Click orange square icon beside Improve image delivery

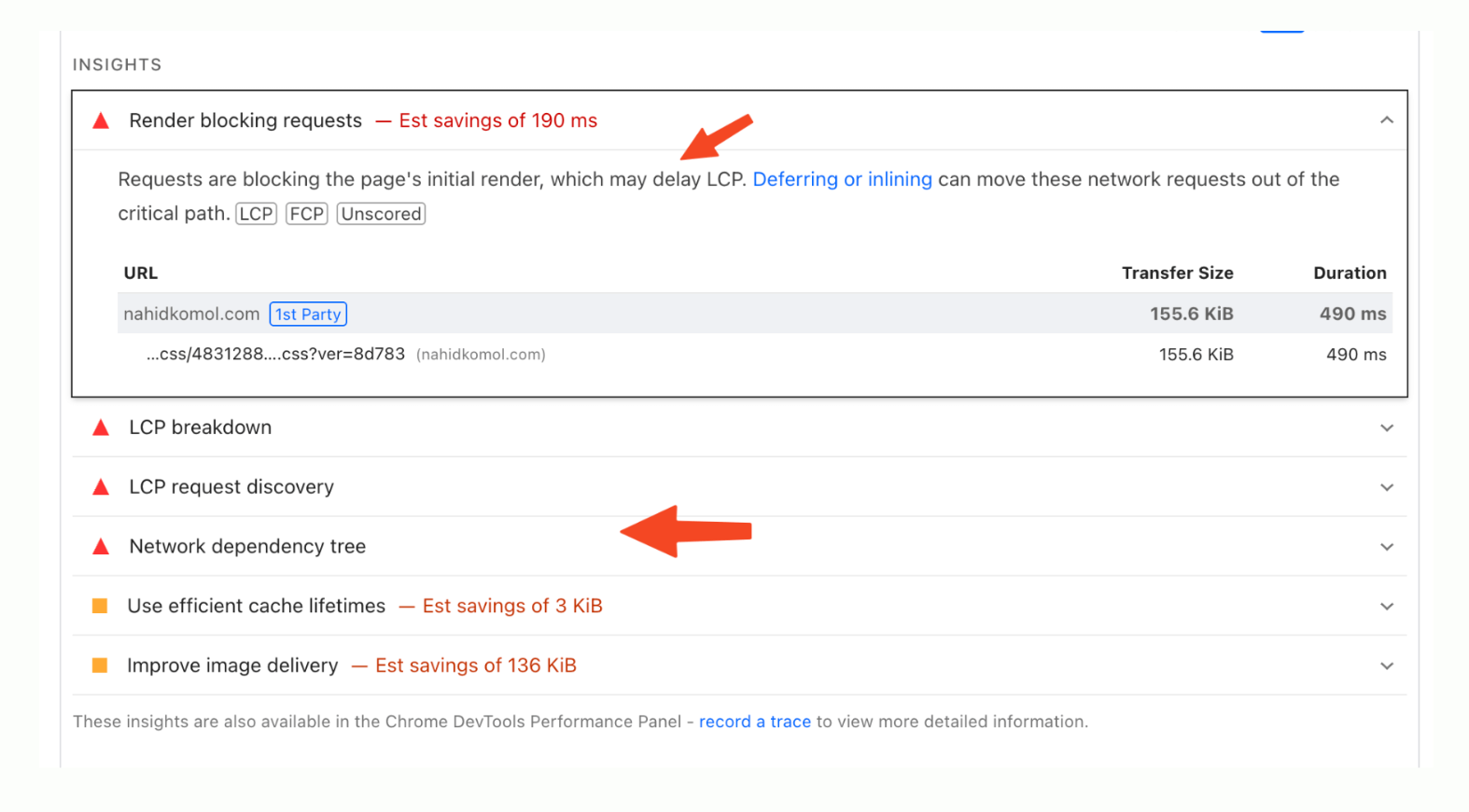click(x=100, y=665)
